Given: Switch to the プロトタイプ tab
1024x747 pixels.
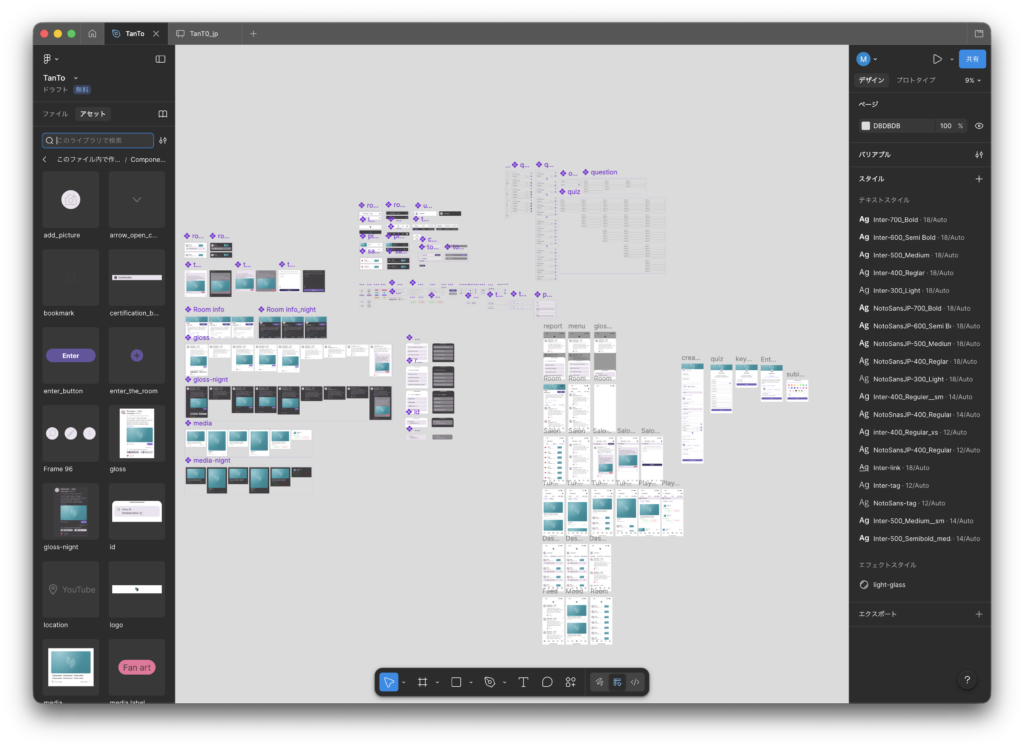Looking at the screenshot, I should pyautogui.click(x=916, y=80).
